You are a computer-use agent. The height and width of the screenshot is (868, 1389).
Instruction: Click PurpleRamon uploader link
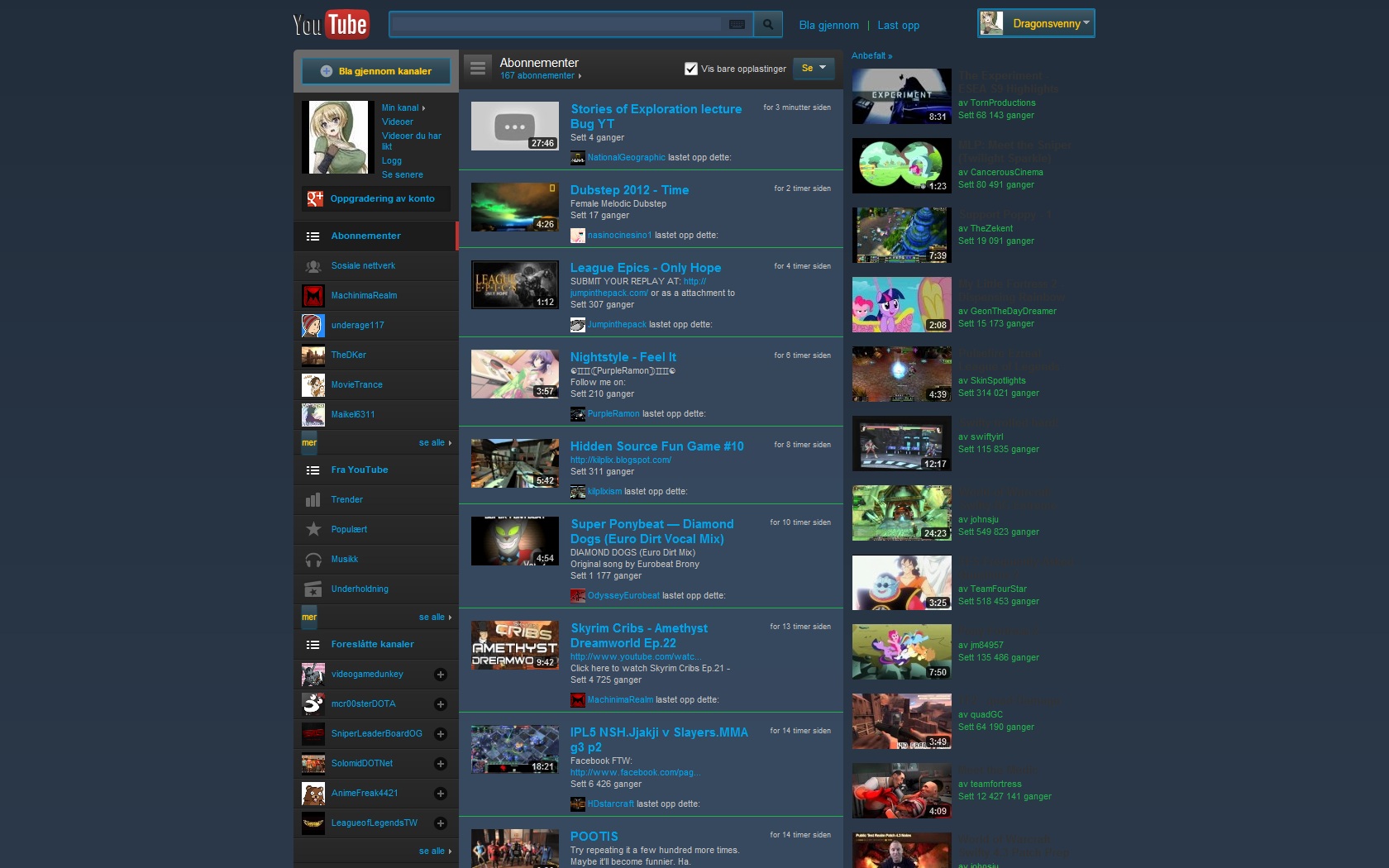613,414
